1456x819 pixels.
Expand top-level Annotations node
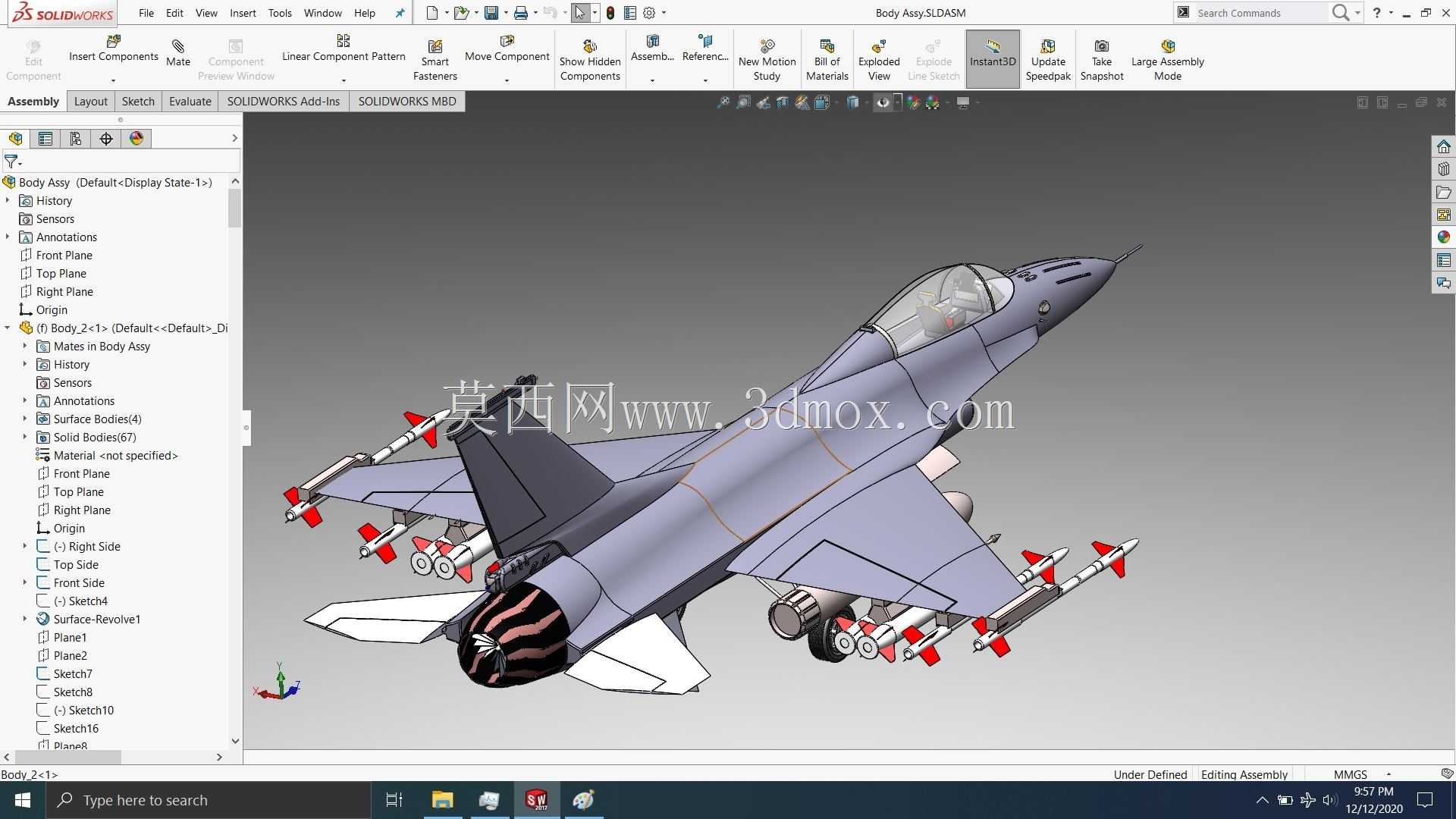[x=8, y=237]
